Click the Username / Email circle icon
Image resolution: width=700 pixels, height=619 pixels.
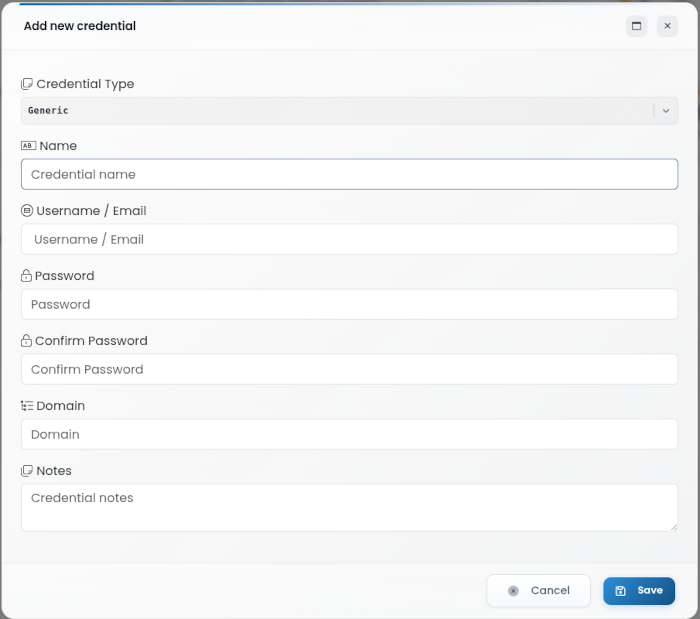click(27, 211)
